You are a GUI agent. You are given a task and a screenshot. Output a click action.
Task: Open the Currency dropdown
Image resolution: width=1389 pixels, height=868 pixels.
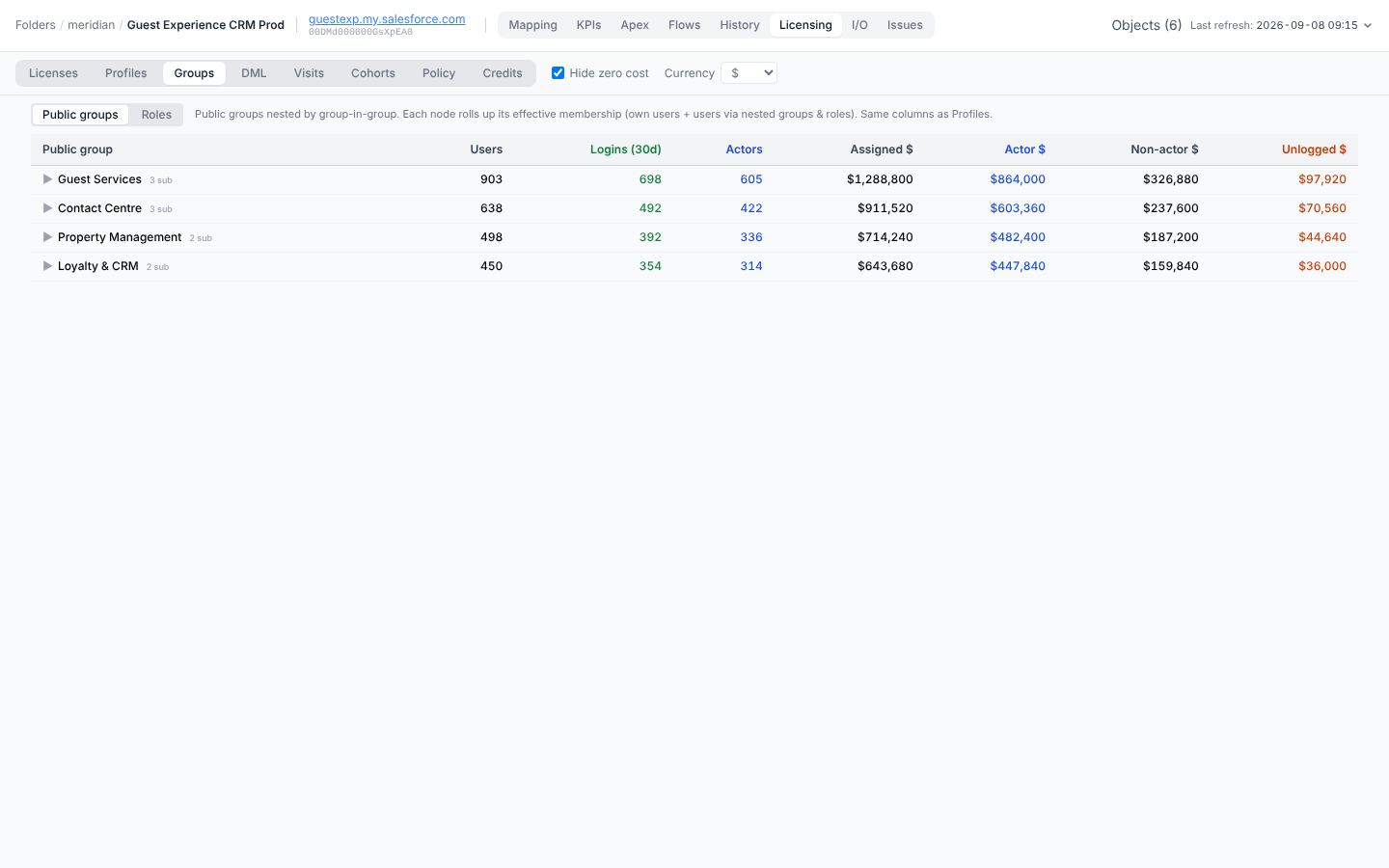coord(749,73)
